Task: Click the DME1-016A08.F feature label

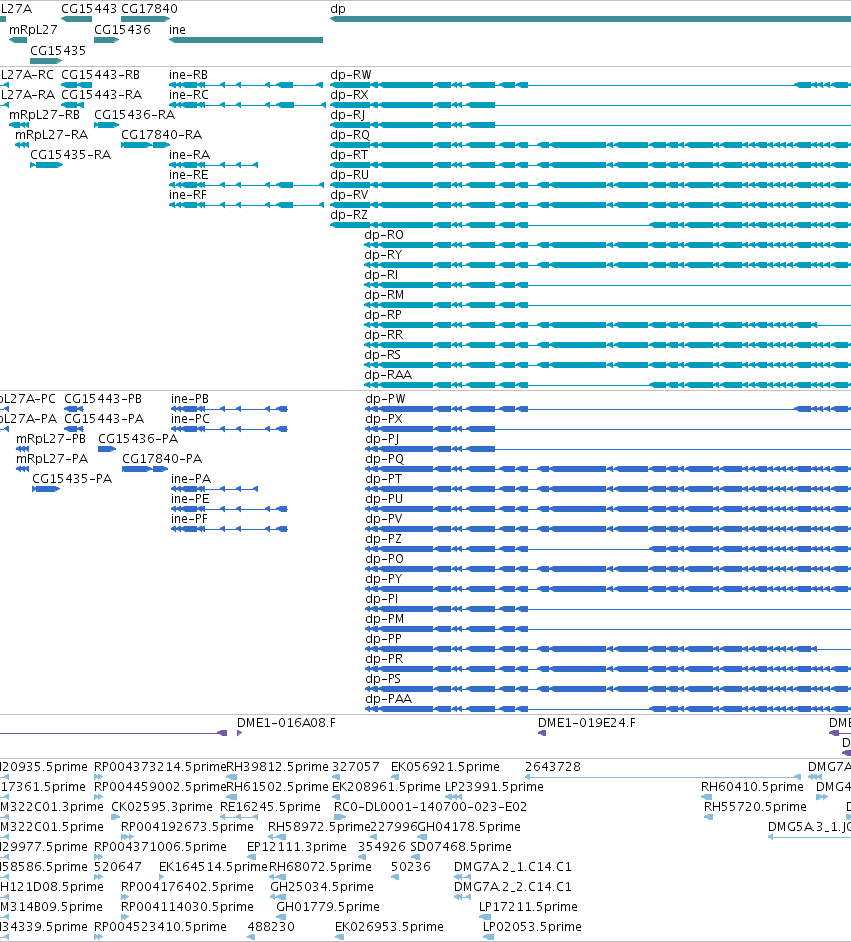Action: (286, 723)
